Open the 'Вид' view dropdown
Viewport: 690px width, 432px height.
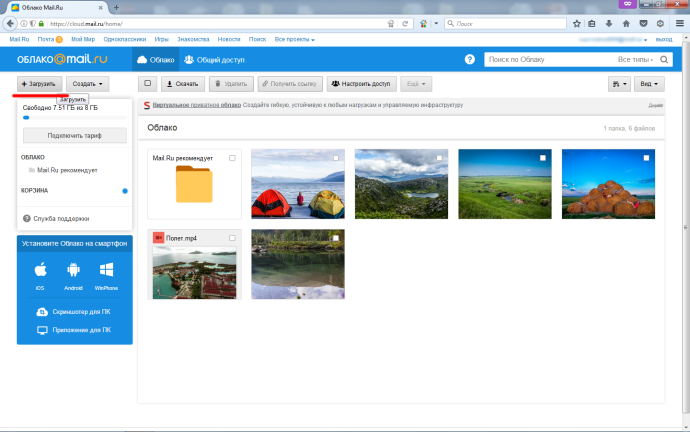(x=650, y=85)
